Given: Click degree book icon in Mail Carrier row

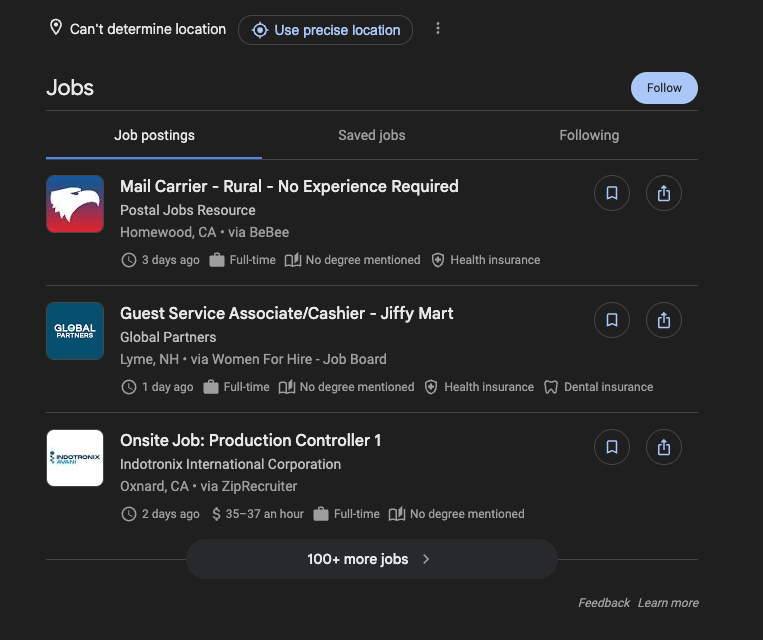Looking at the screenshot, I should (x=293, y=260).
